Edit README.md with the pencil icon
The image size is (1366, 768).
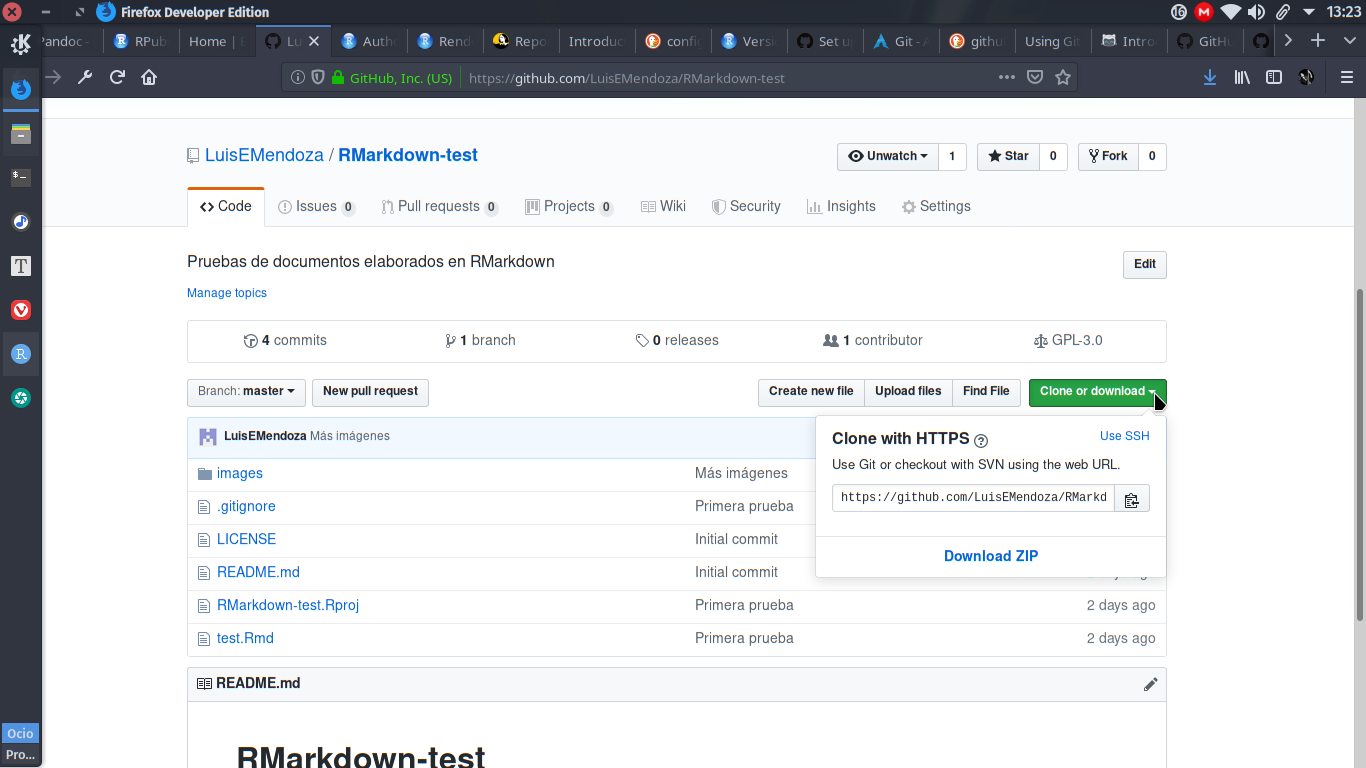(x=1150, y=684)
